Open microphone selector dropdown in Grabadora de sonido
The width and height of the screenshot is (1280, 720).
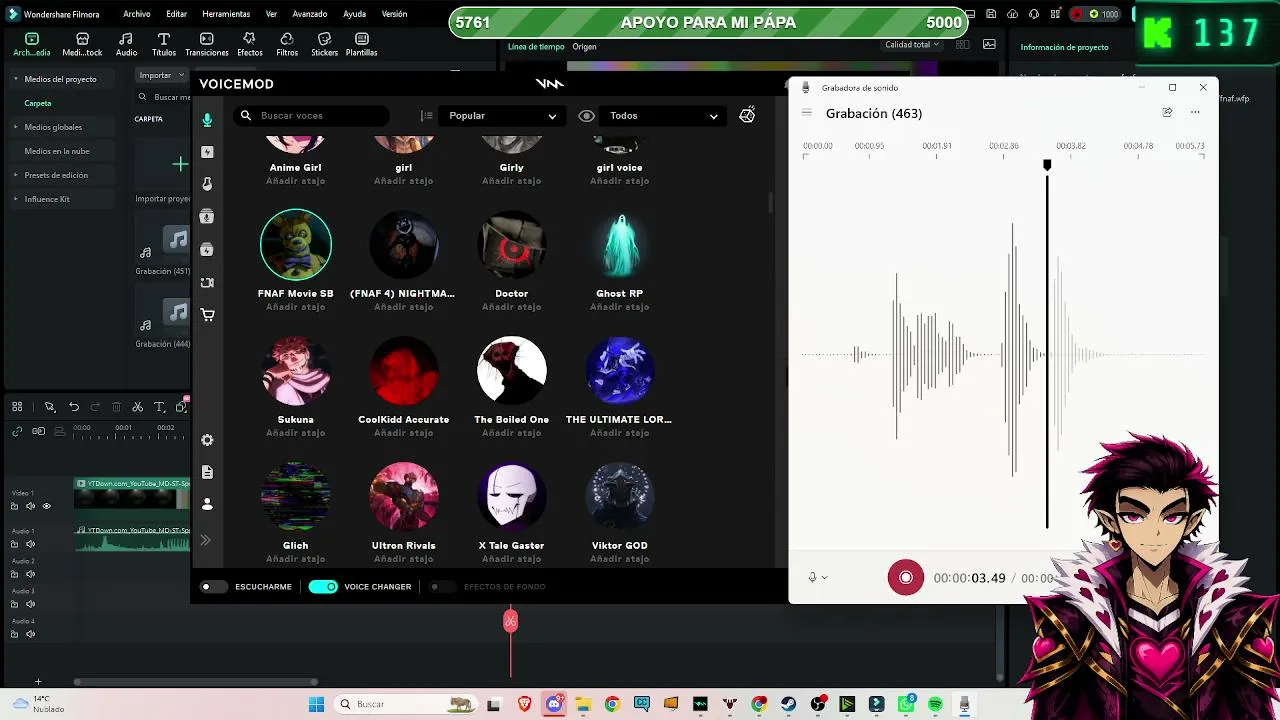tap(818, 578)
